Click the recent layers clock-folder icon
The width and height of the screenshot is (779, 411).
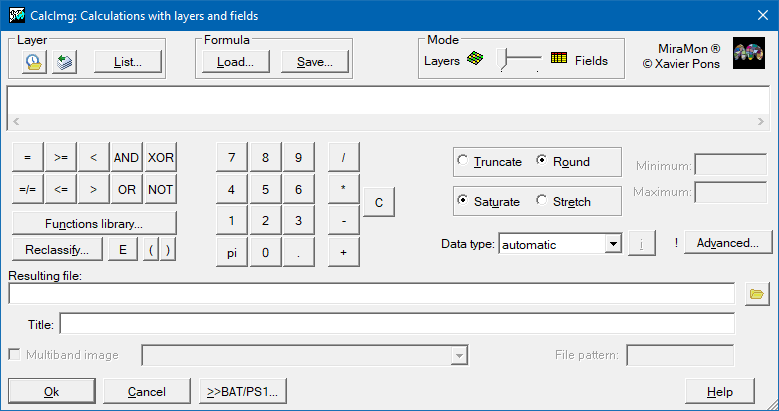click(32, 62)
